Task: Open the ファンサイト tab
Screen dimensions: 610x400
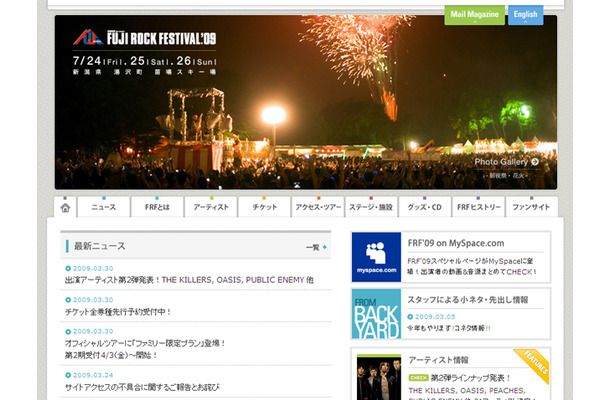Action: [531, 207]
